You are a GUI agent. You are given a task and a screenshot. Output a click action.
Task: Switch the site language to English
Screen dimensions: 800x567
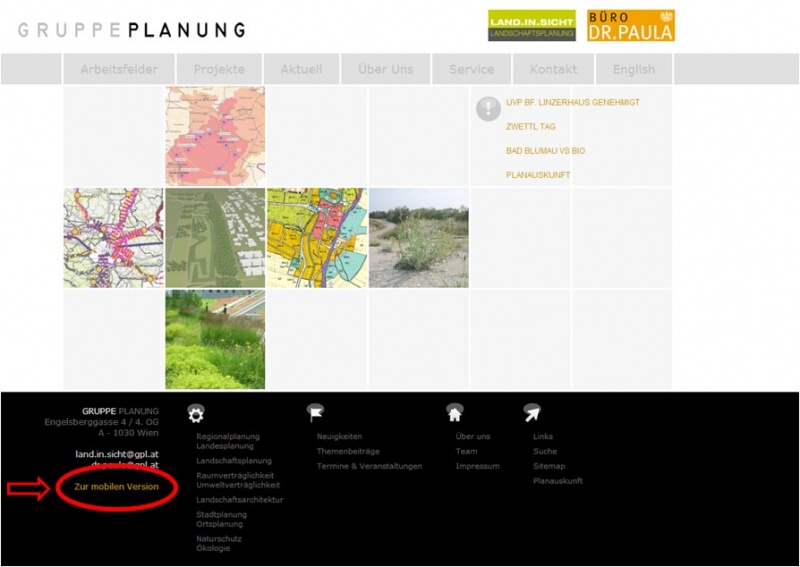pos(634,69)
